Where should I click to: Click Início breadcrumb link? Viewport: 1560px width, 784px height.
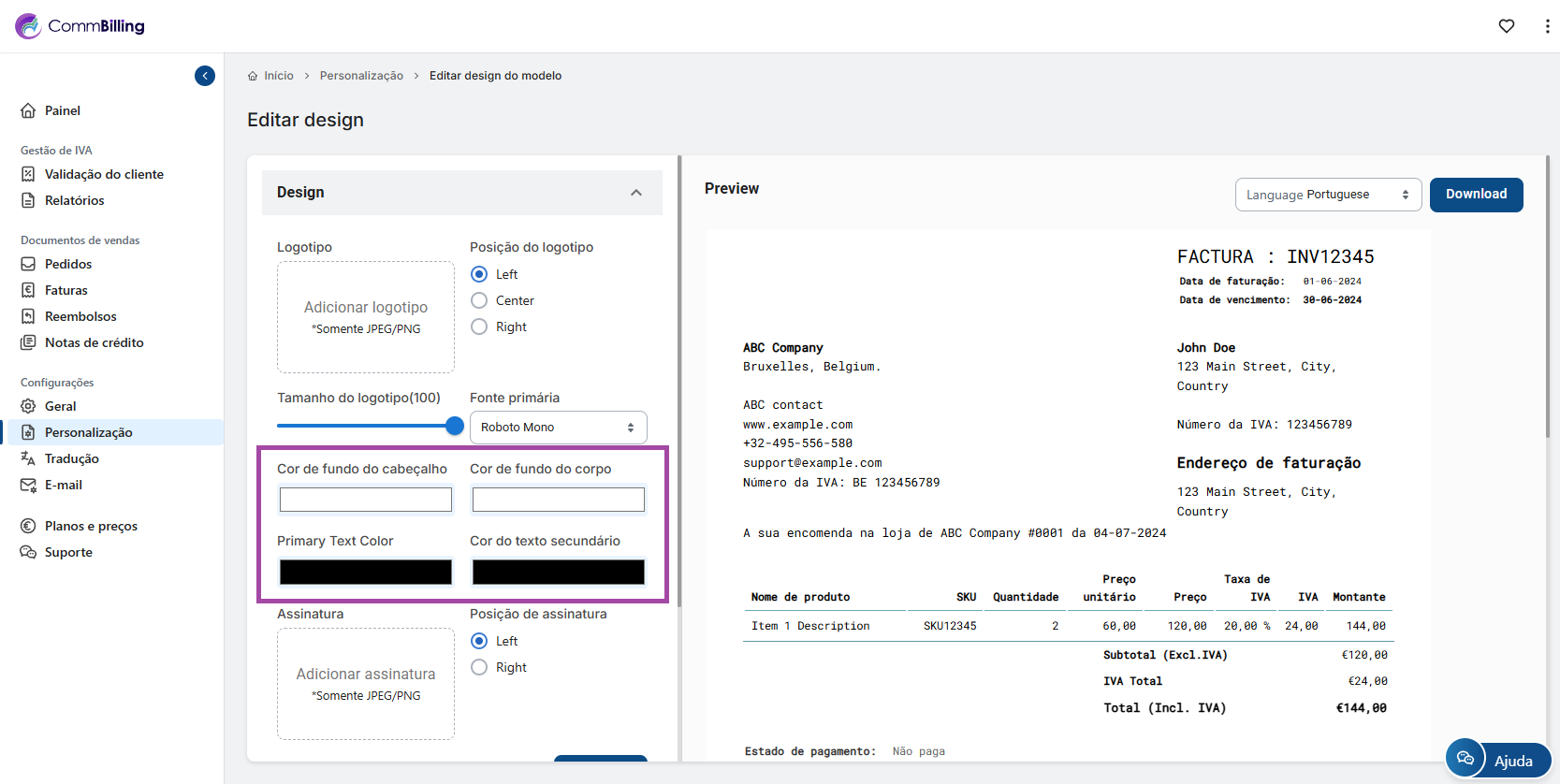tap(279, 76)
